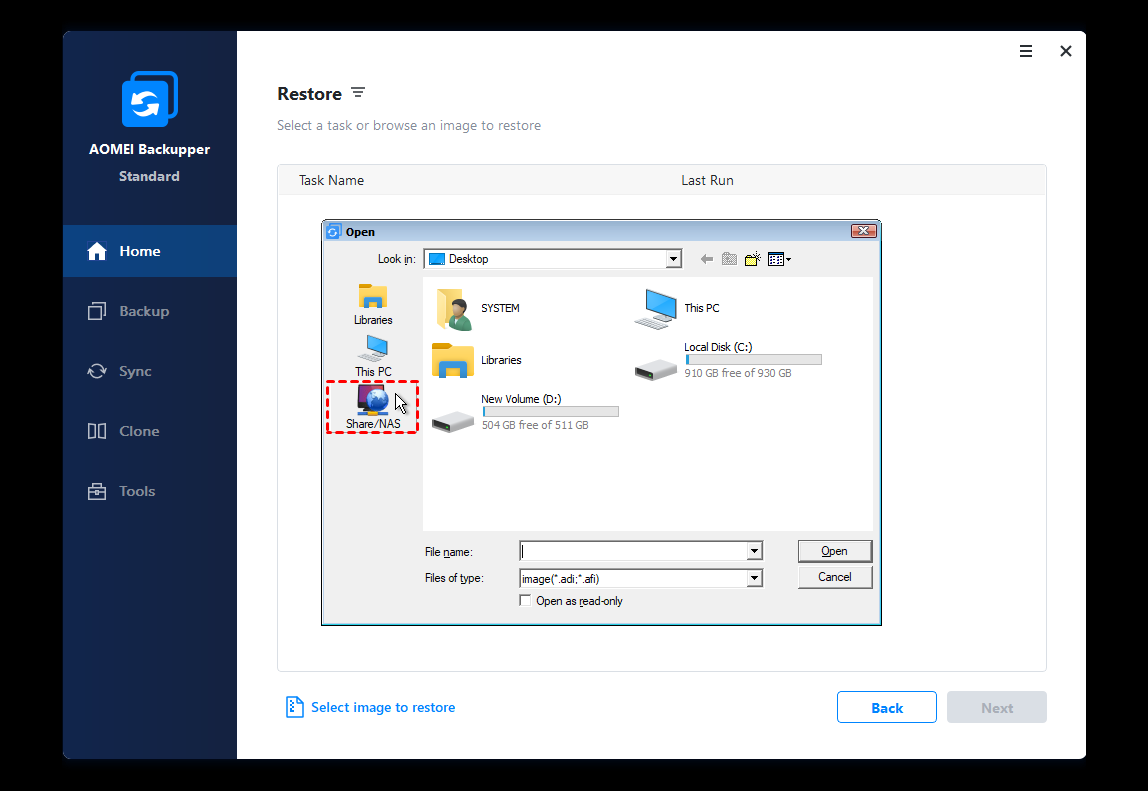This screenshot has width=1148, height=791.
Task: Open the SYSTEM user folder
Action: click(477, 308)
